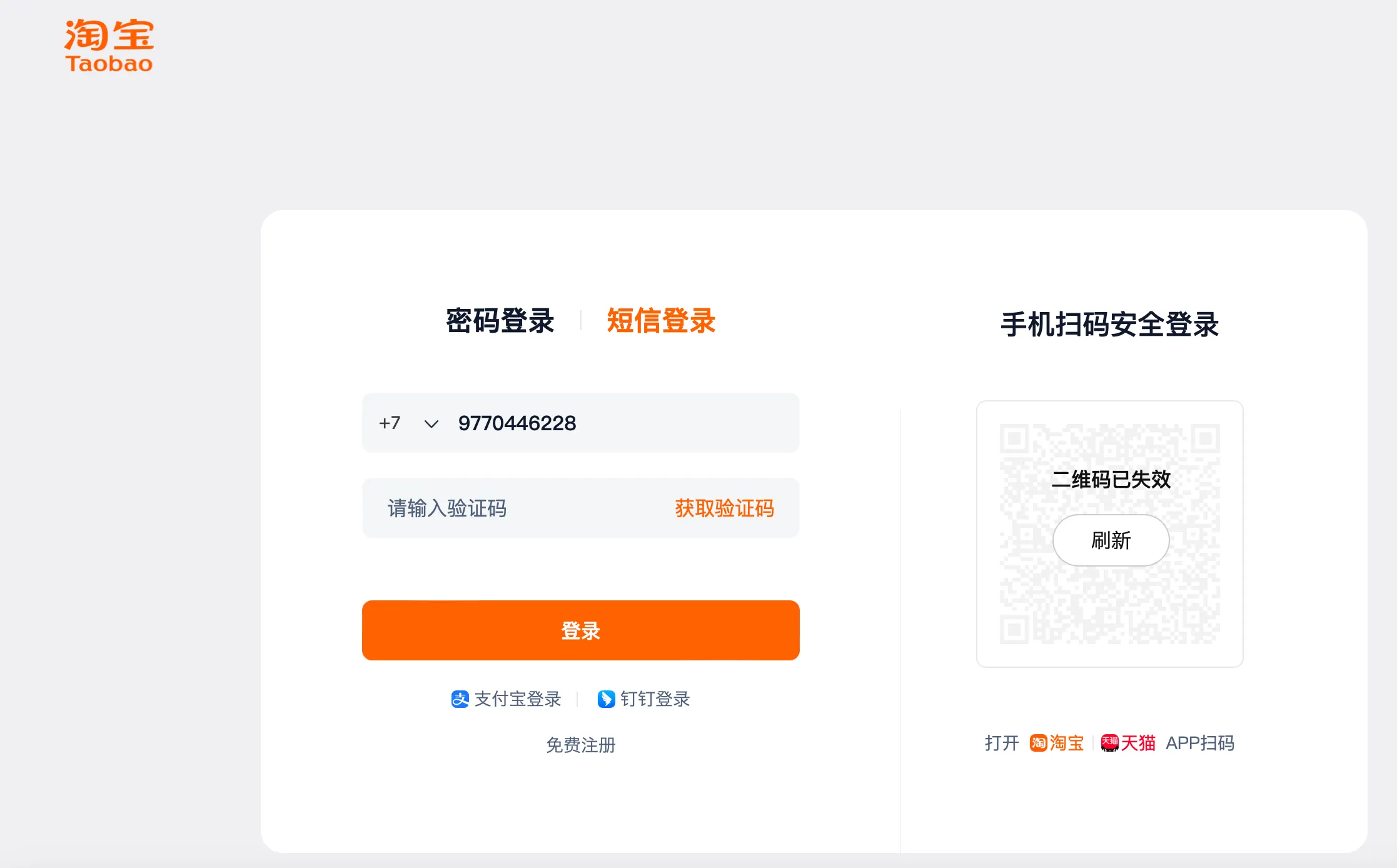Click the 淘宝 app name link

1067,743
